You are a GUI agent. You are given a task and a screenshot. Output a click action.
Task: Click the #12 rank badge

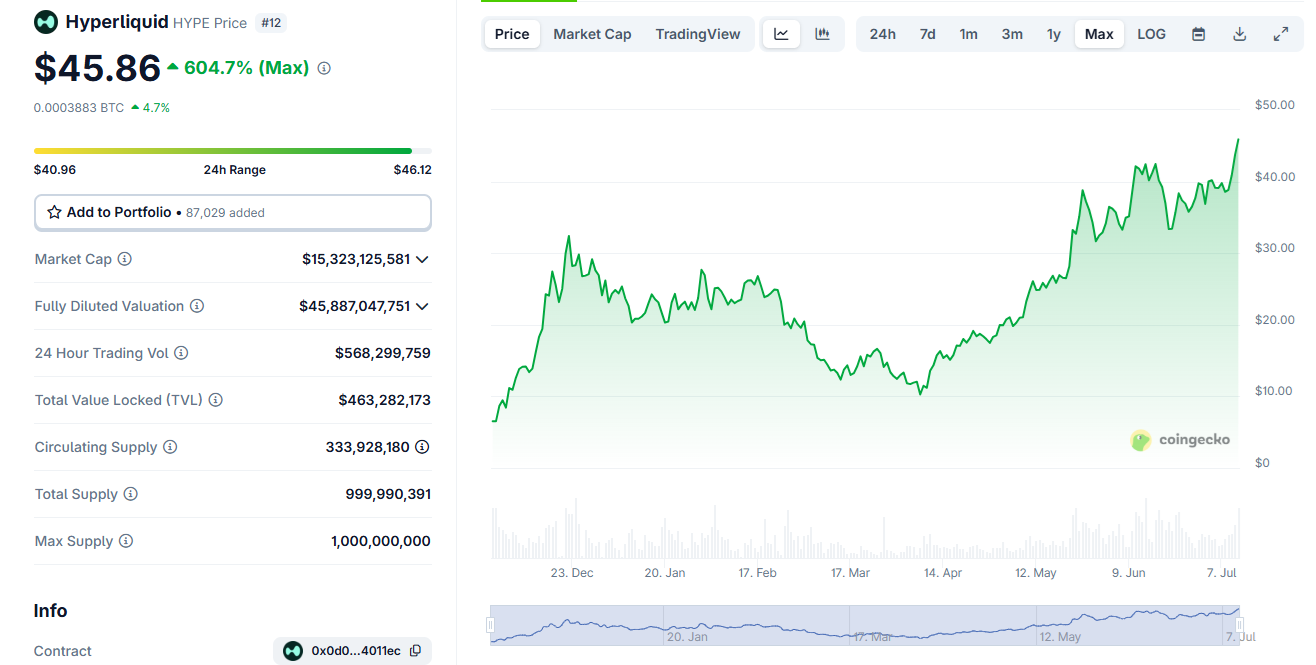pos(271,22)
